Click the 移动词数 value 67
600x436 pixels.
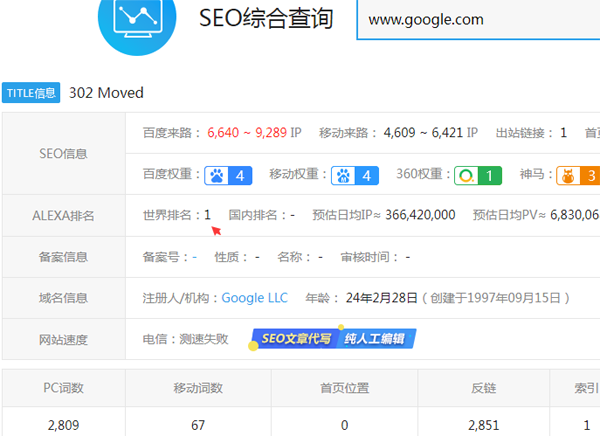[x=198, y=425]
